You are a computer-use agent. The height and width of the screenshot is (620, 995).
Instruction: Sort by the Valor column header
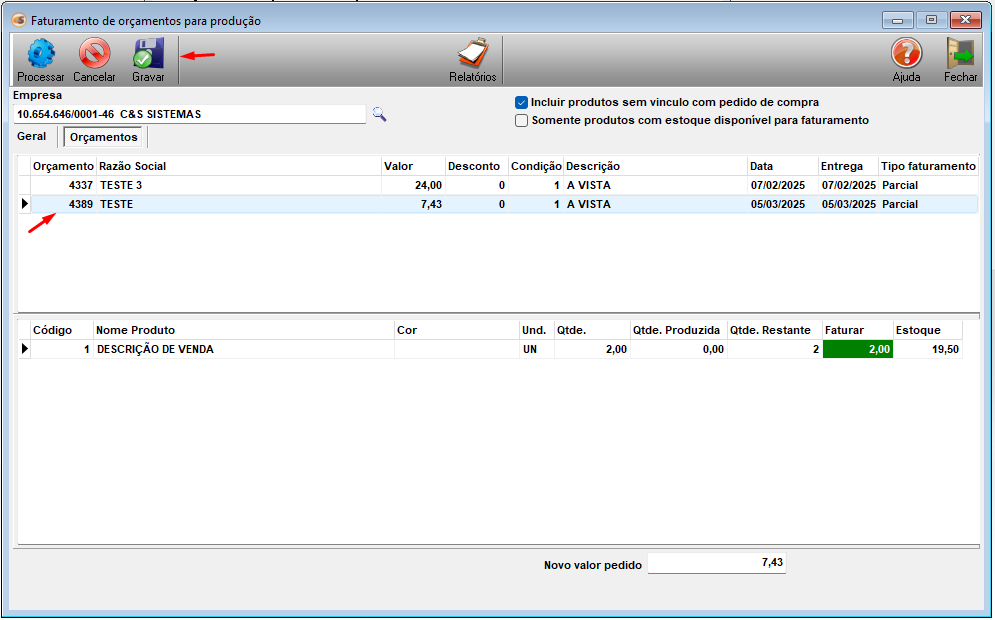point(412,166)
